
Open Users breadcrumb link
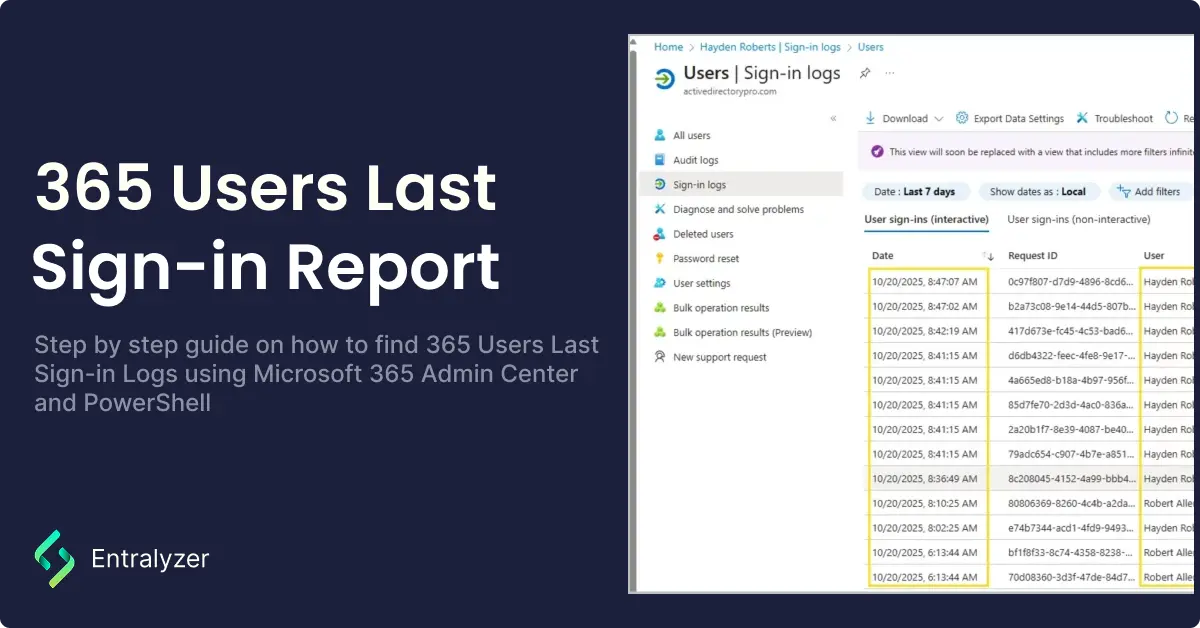pos(870,47)
